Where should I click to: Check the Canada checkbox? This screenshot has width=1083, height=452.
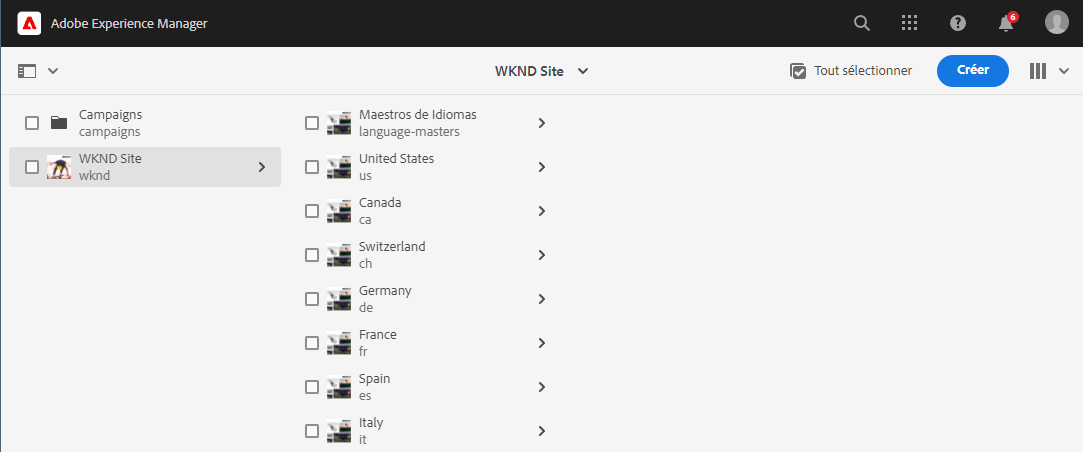312,211
